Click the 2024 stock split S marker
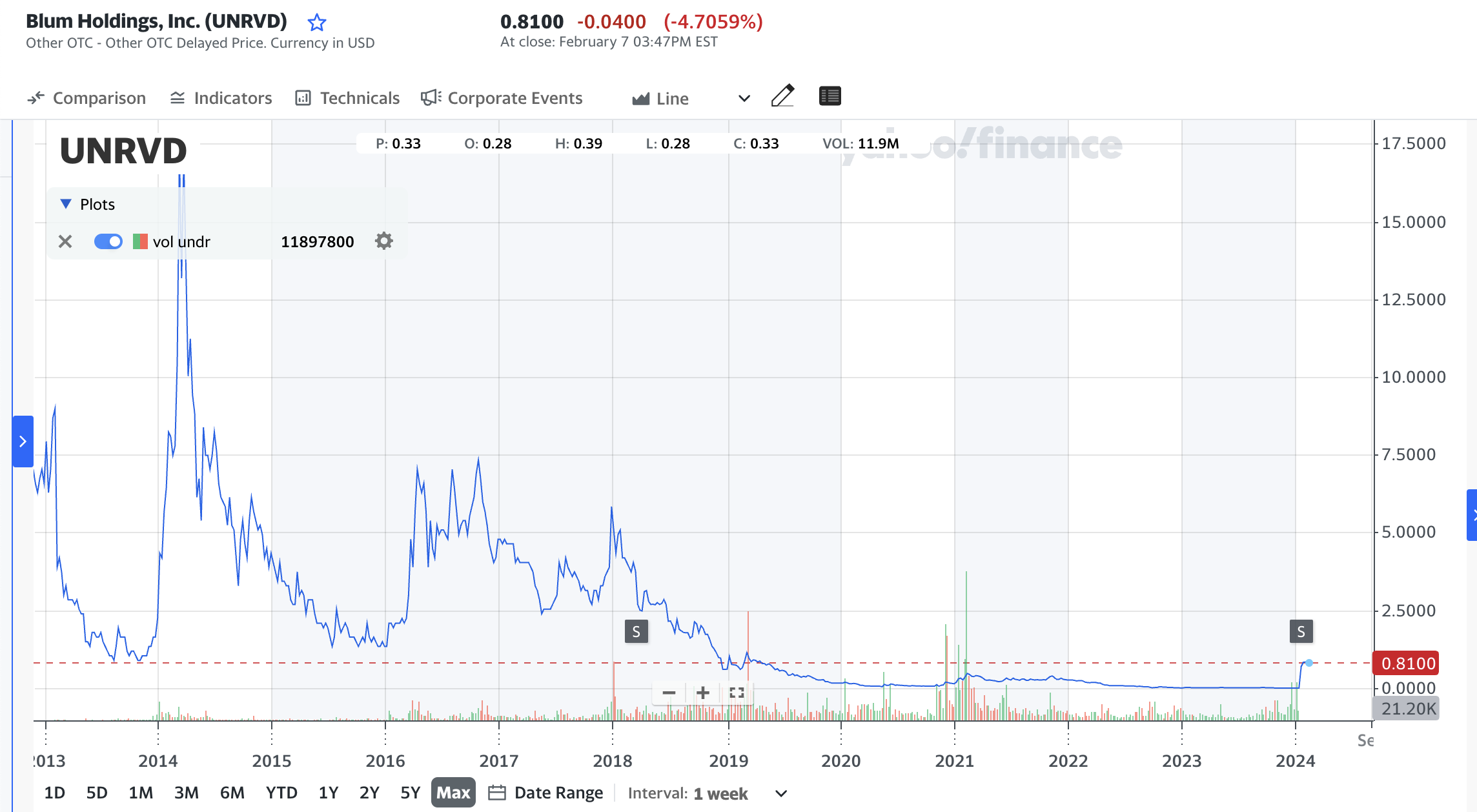The height and width of the screenshot is (812, 1477). tap(1301, 631)
